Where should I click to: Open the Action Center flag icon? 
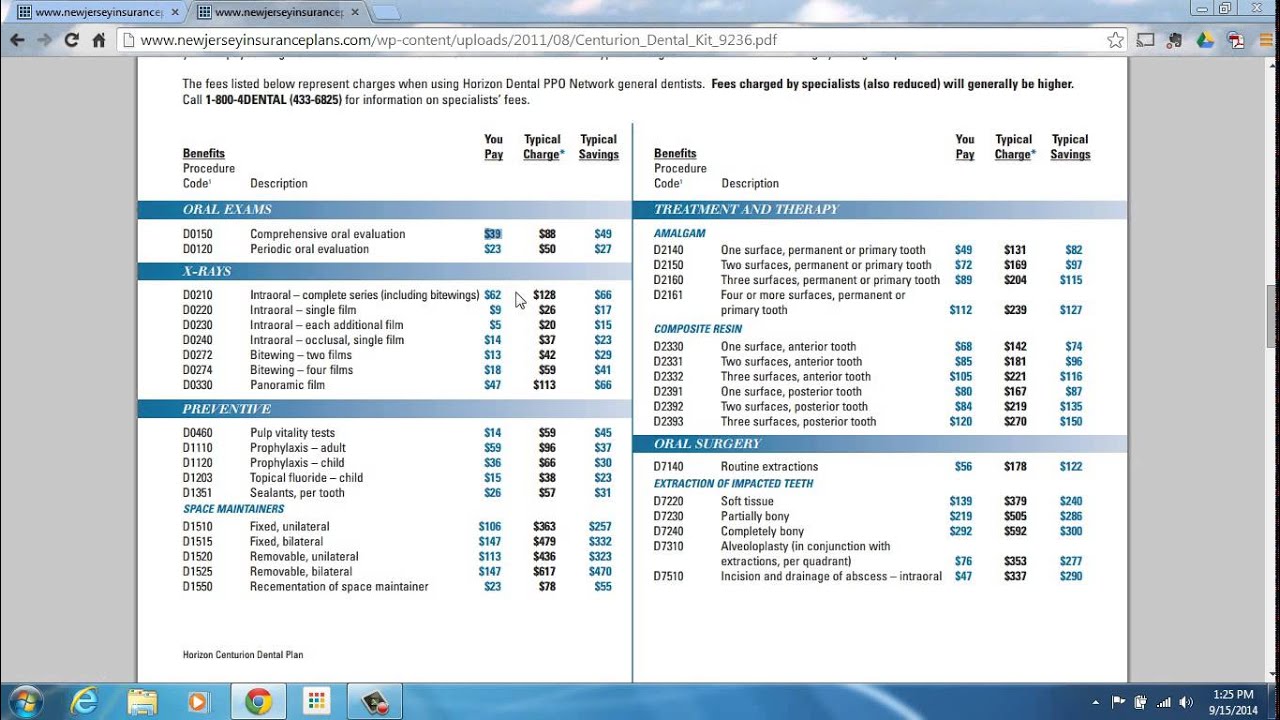(1118, 702)
